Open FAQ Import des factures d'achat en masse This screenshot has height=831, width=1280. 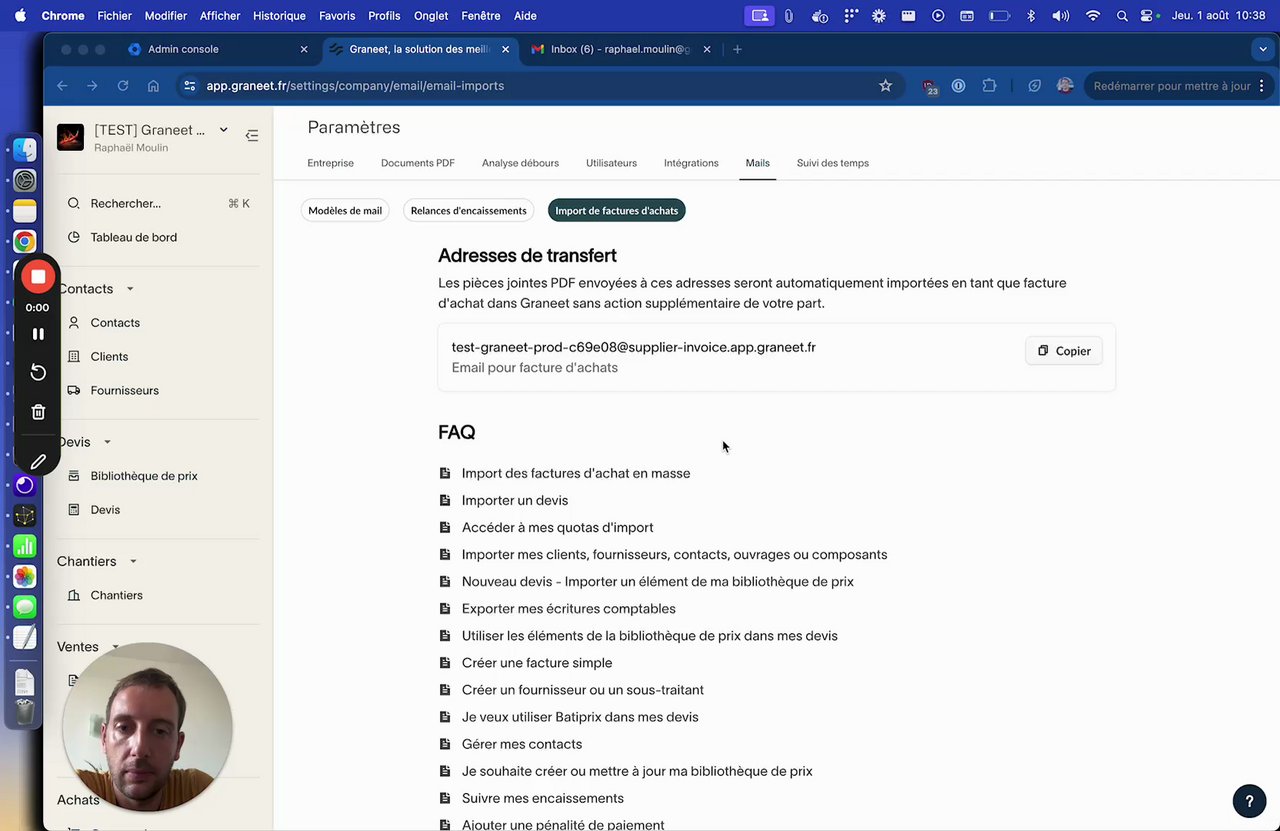pyautogui.click(x=576, y=473)
